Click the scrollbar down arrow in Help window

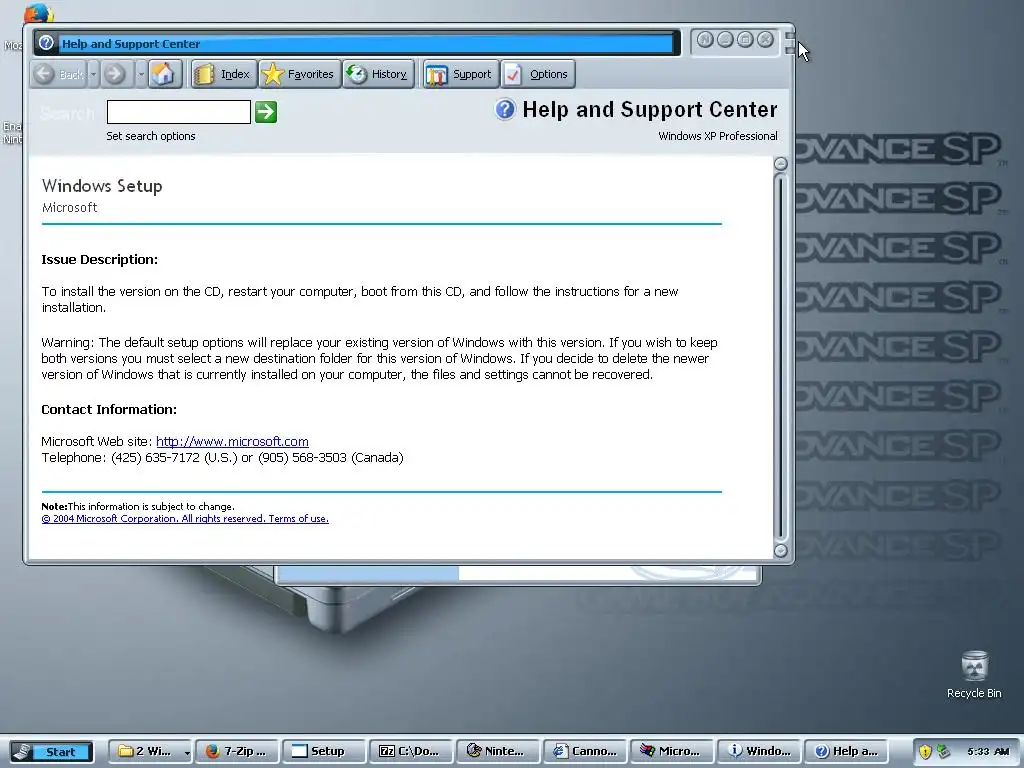click(780, 551)
